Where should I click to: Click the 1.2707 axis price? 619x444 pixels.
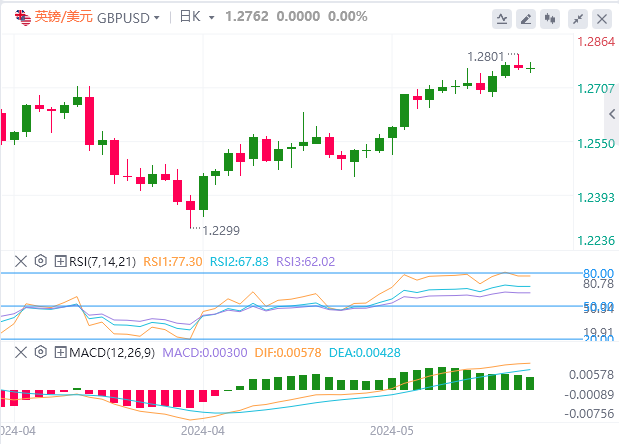596,88
